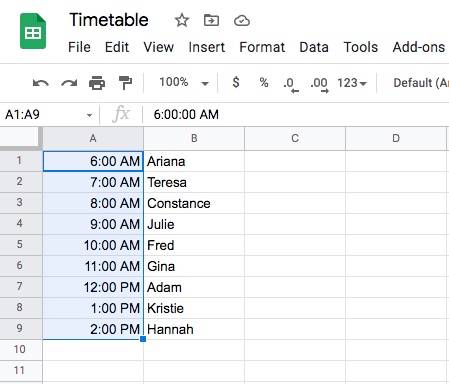Select the cell Fred
The width and height of the screenshot is (449, 384).
194,245
